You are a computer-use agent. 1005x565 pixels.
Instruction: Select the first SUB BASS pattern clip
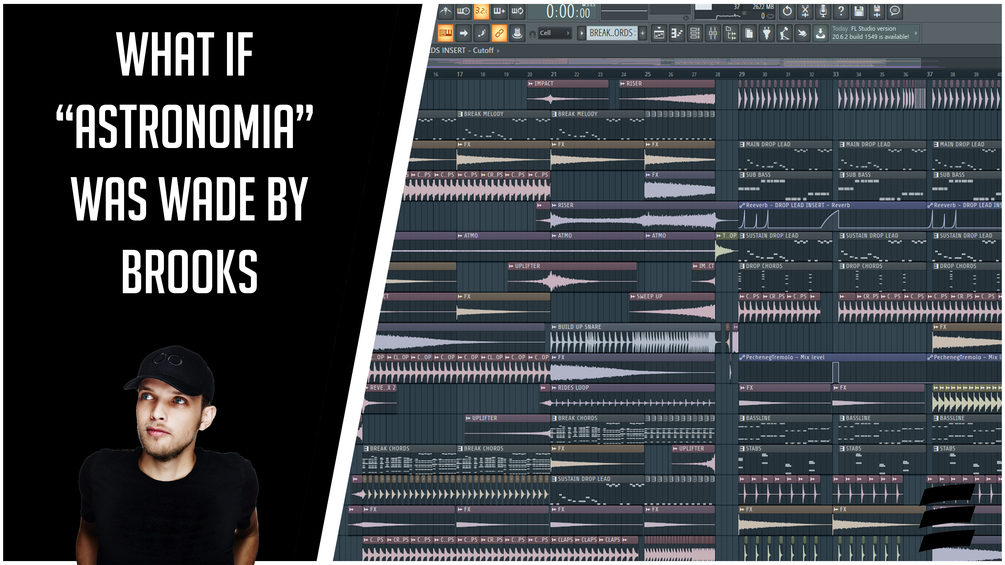click(x=785, y=185)
